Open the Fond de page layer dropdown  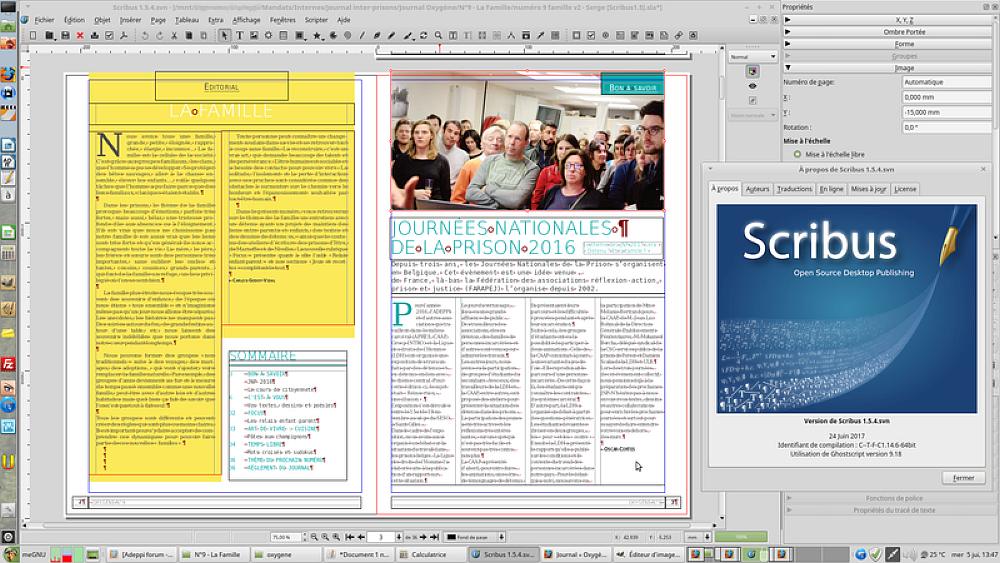tap(475, 537)
